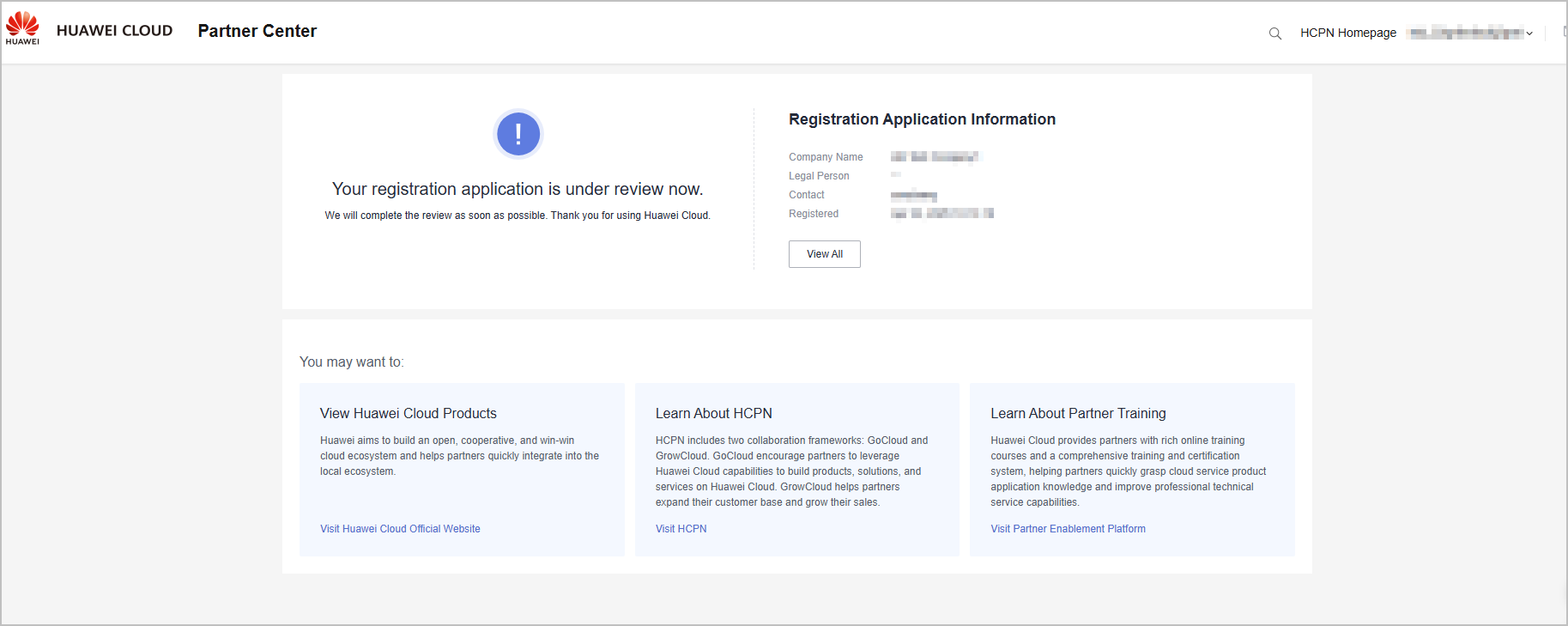The width and height of the screenshot is (1568, 626).
Task: Click the 'You may want to:' text
Action: coord(352,362)
